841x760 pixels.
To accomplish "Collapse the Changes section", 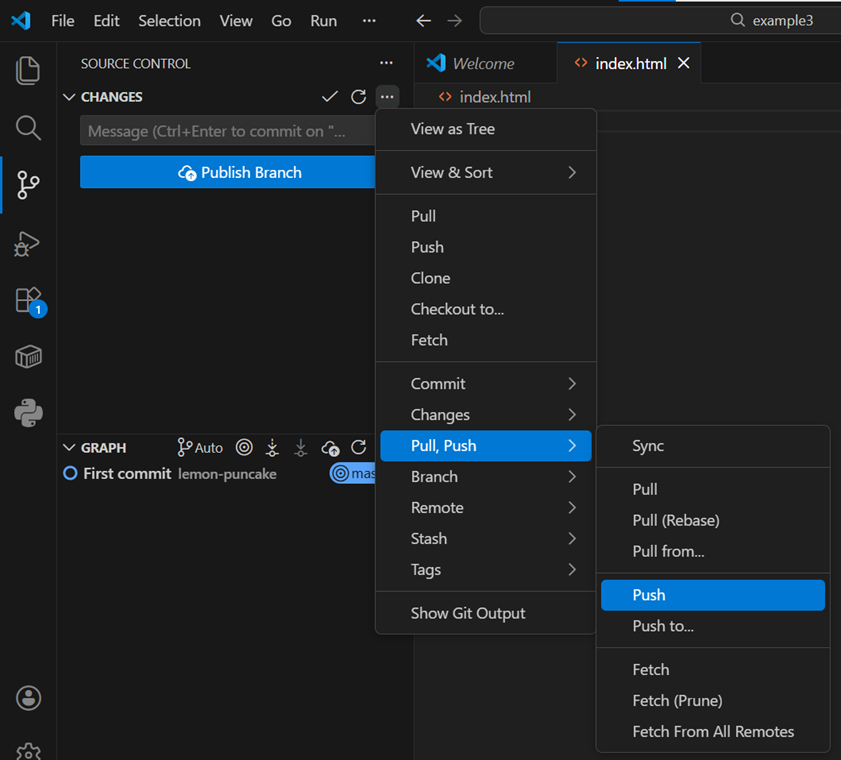I will coord(69,97).
